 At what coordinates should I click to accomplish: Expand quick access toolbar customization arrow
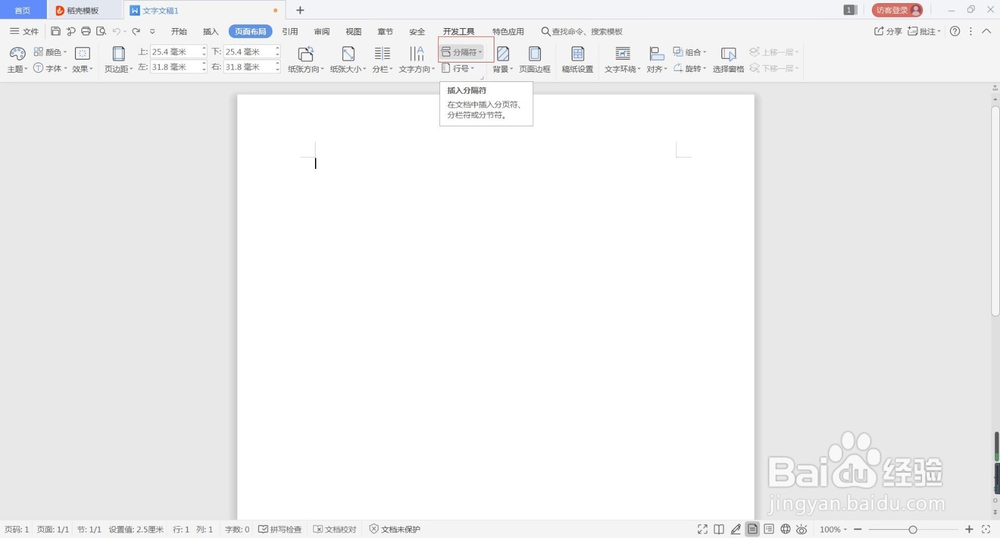tap(152, 31)
